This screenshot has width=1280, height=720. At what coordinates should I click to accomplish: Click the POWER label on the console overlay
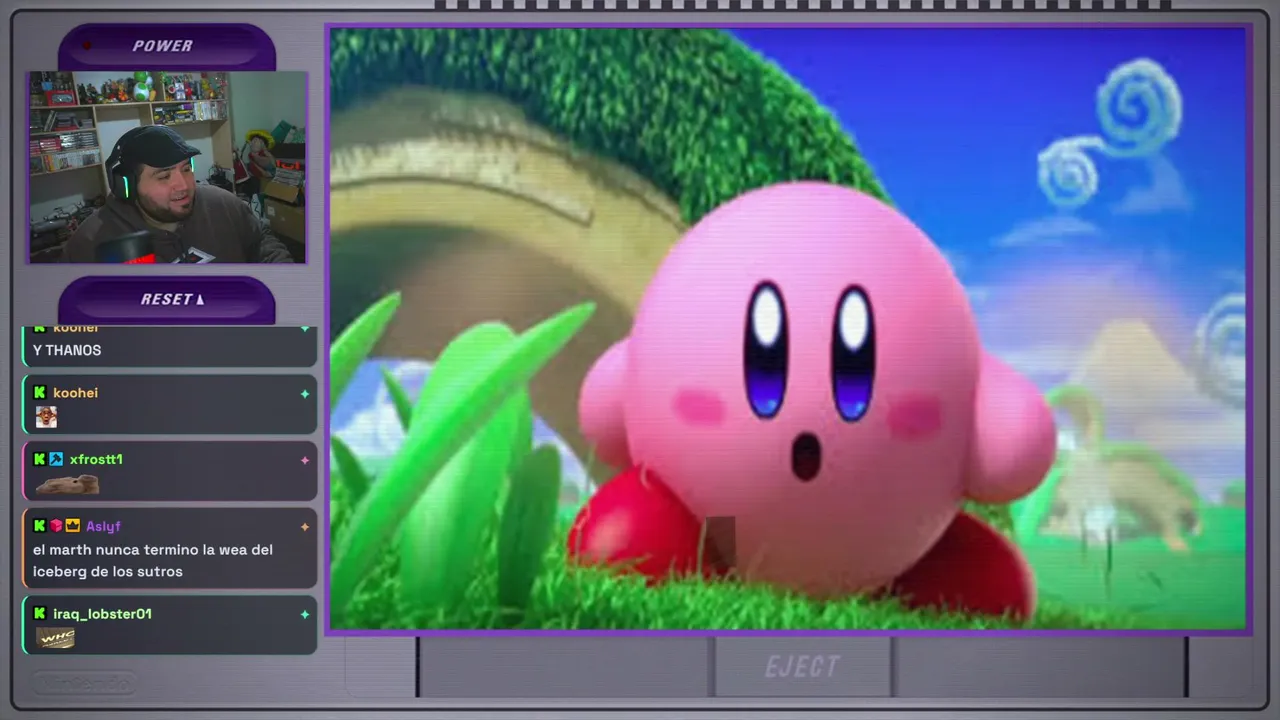coord(162,46)
